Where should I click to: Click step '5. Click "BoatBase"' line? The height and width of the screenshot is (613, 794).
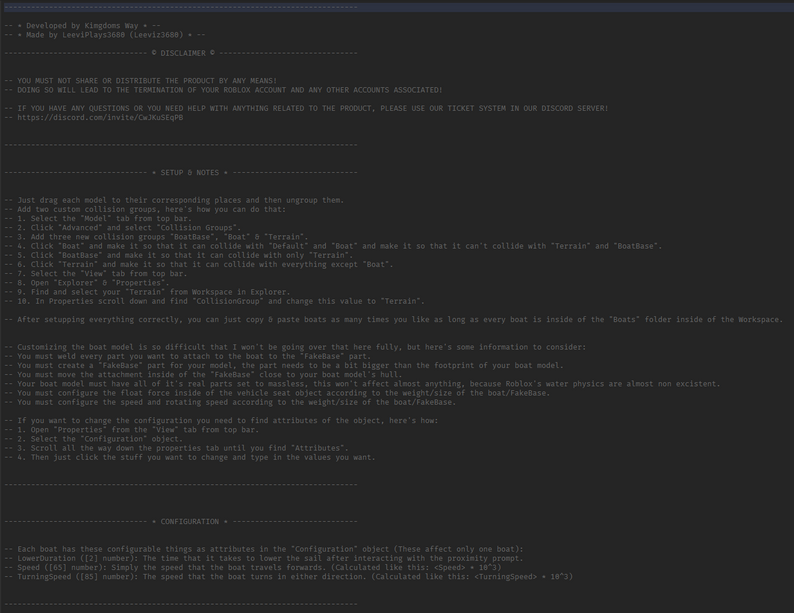click(179, 255)
